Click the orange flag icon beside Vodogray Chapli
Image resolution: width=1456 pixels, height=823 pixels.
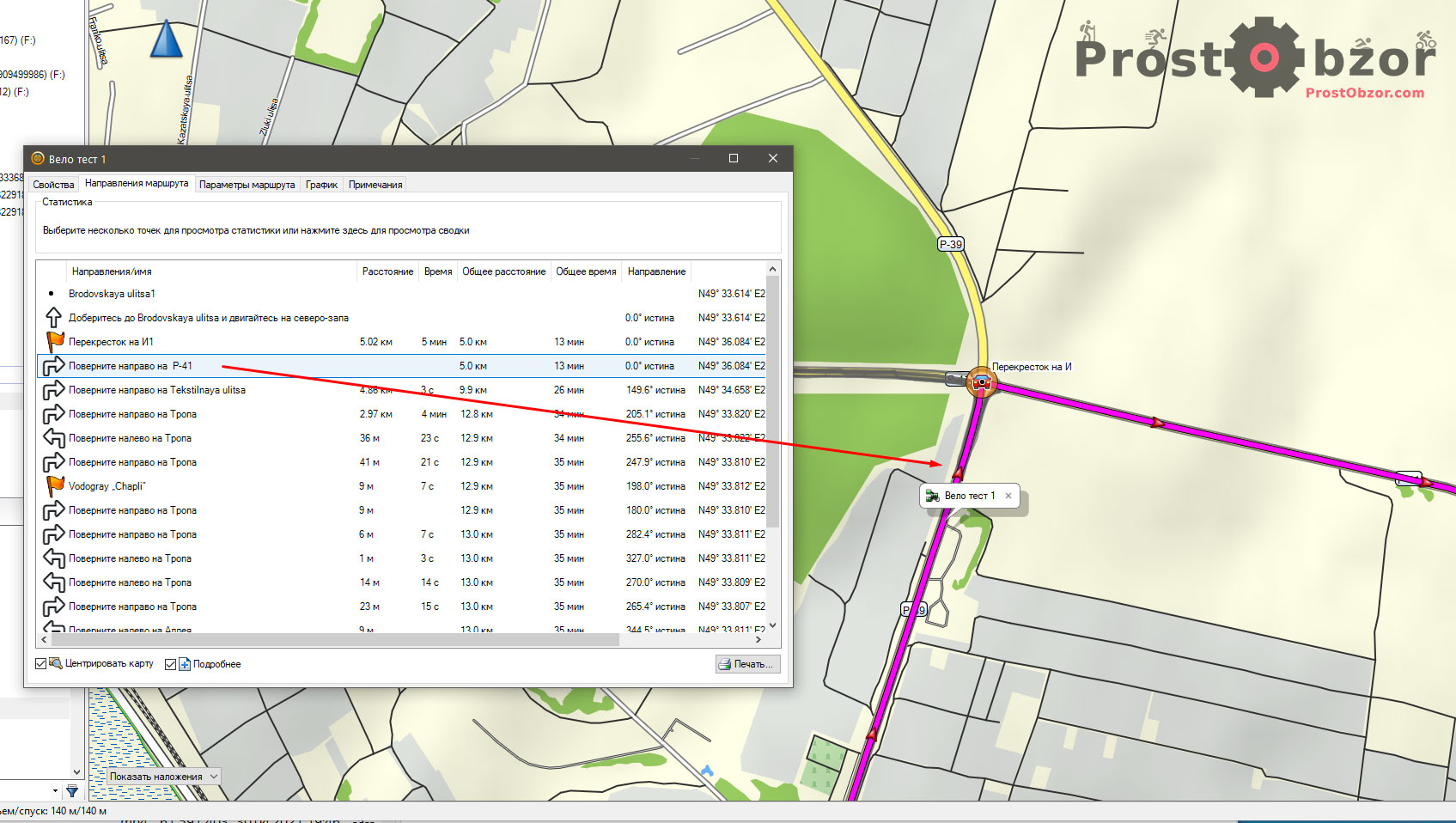pyautogui.click(x=55, y=486)
